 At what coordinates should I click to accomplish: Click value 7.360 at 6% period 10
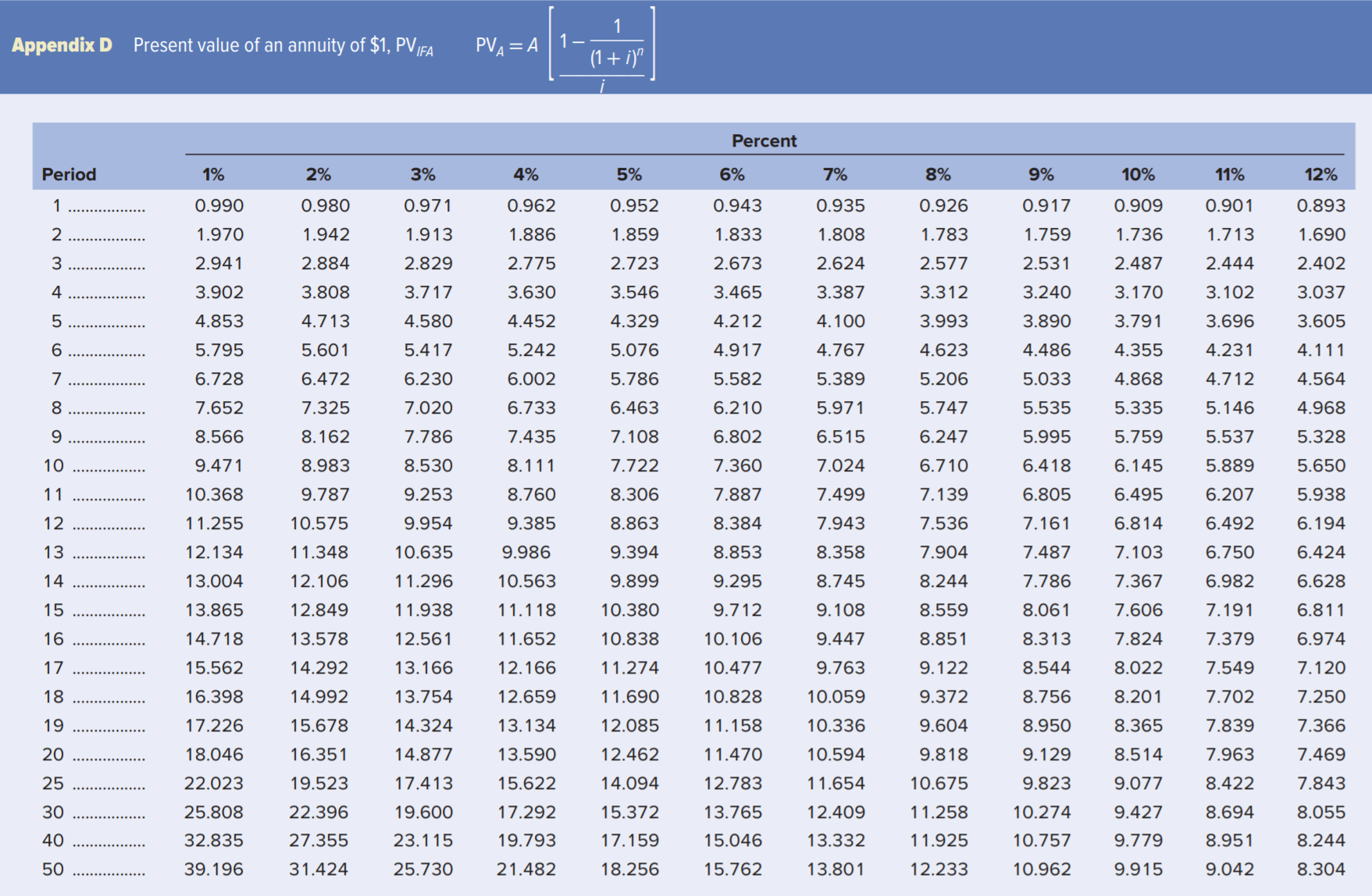736,465
